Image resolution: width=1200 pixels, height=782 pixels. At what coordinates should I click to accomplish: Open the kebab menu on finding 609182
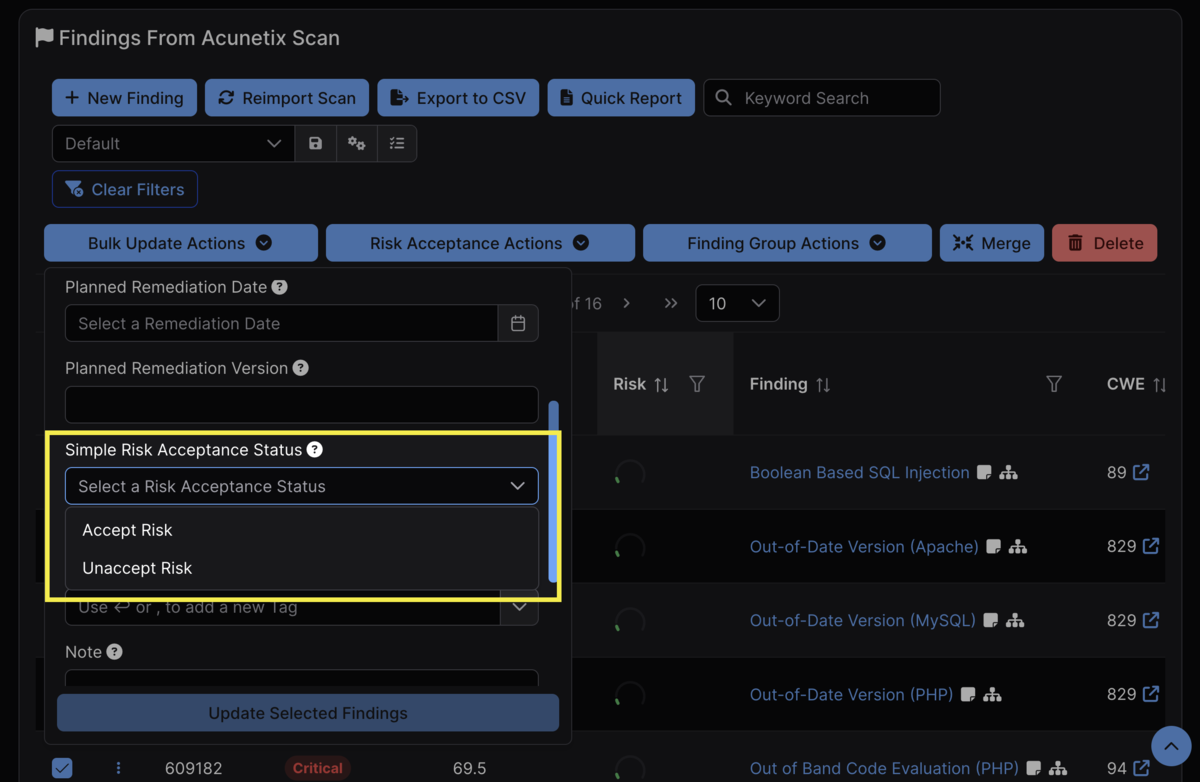118,767
